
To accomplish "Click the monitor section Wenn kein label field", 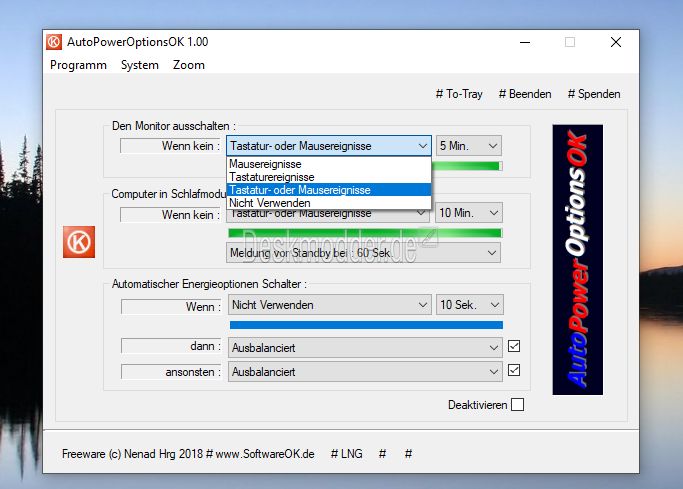I will [171, 146].
